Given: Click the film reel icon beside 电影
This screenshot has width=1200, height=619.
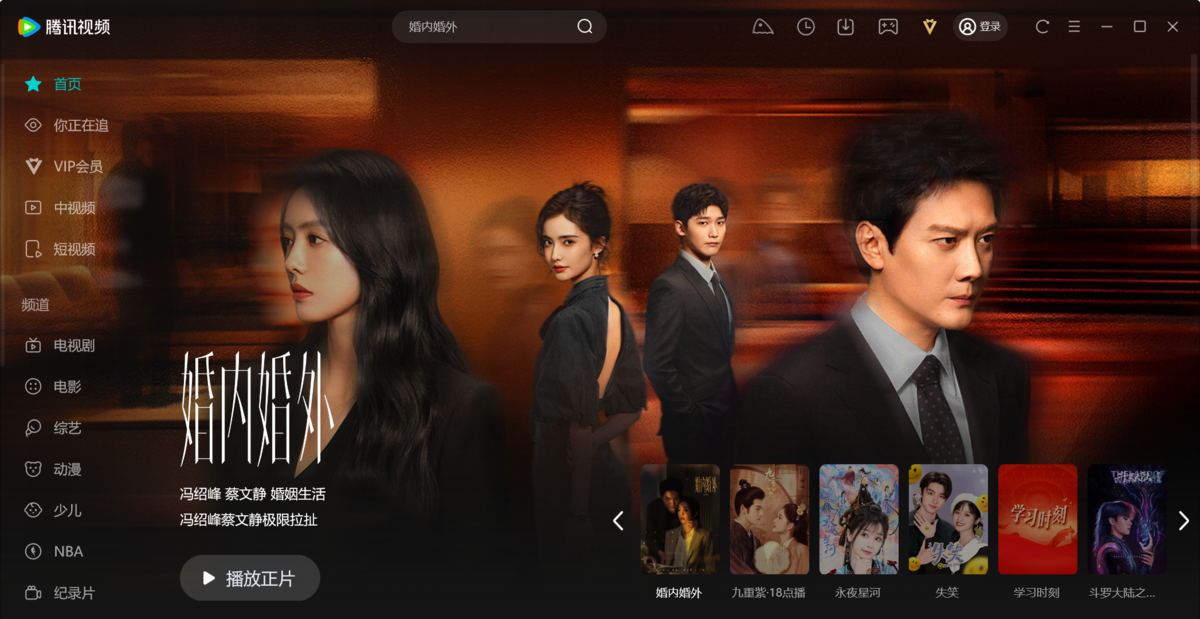Looking at the screenshot, I should coord(33,386).
